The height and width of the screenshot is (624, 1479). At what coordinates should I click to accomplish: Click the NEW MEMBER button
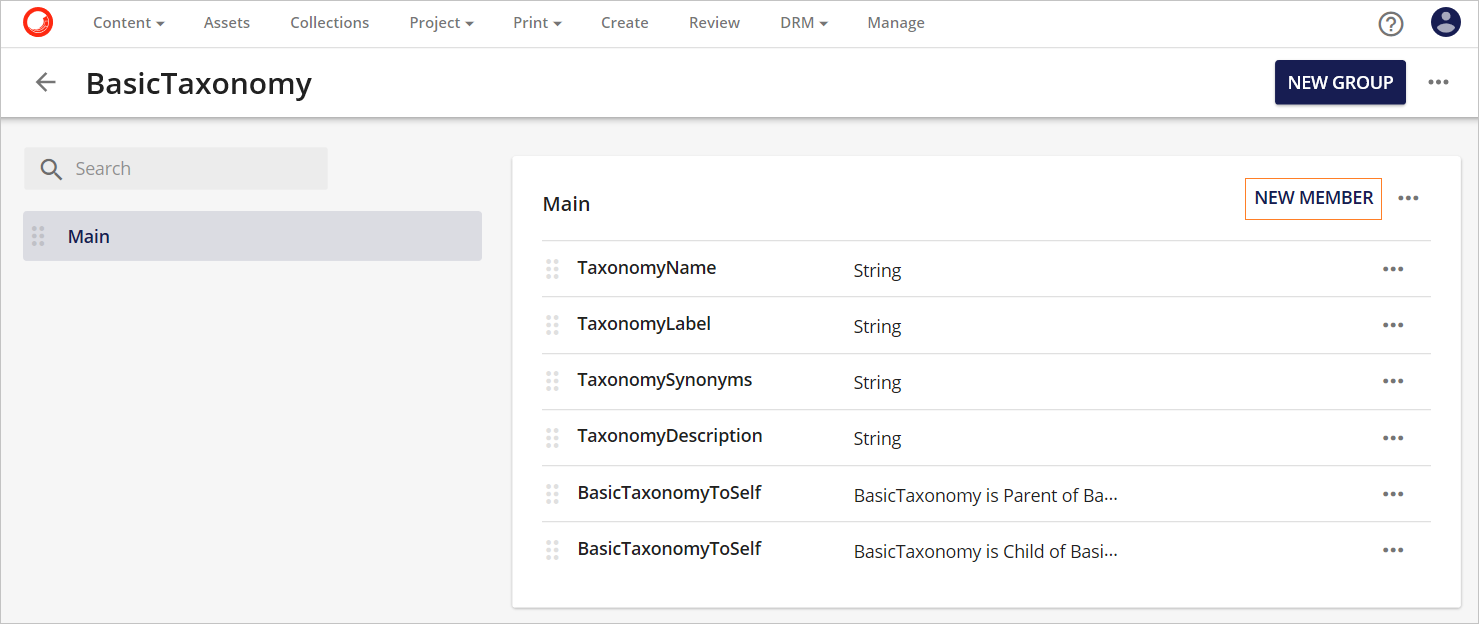1313,198
